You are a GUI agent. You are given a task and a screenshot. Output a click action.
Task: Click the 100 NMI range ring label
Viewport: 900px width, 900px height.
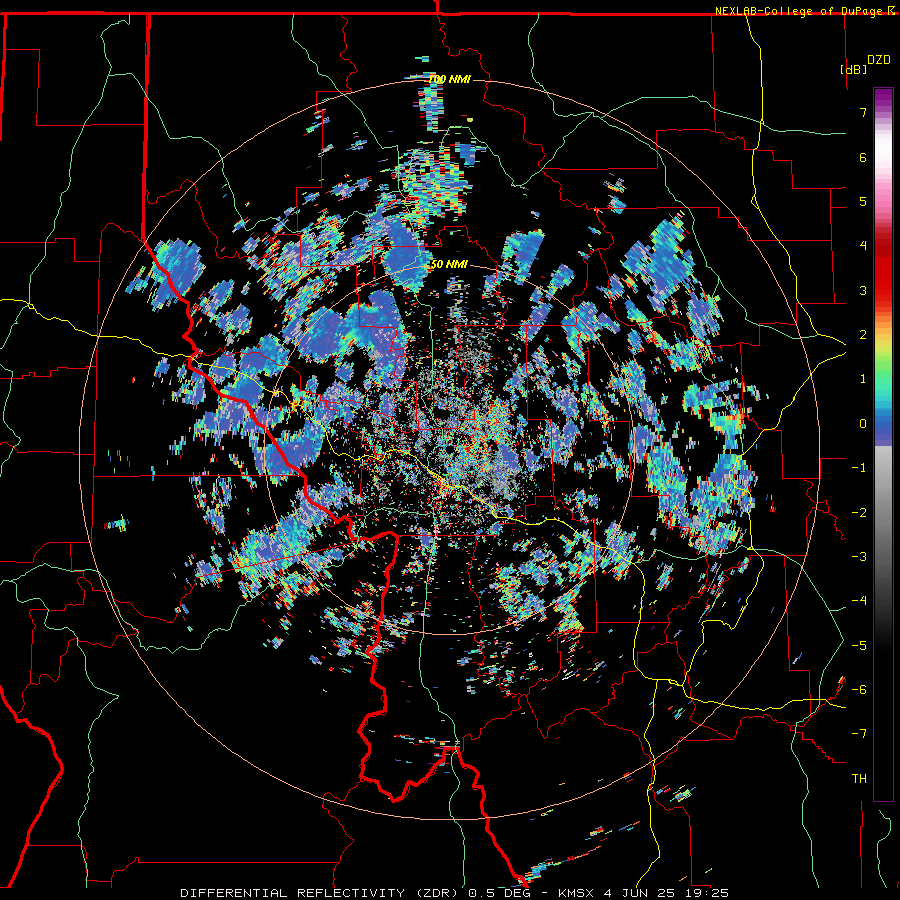tap(449, 79)
